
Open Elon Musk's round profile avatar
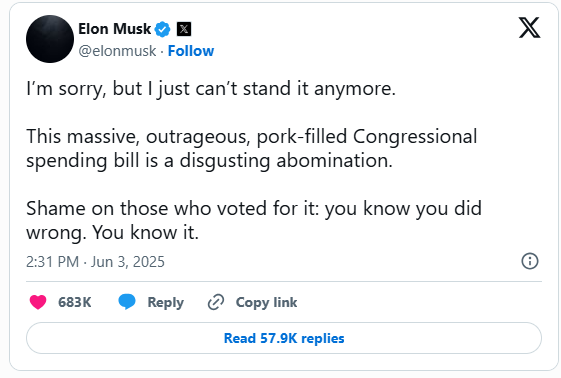pos(50,39)
